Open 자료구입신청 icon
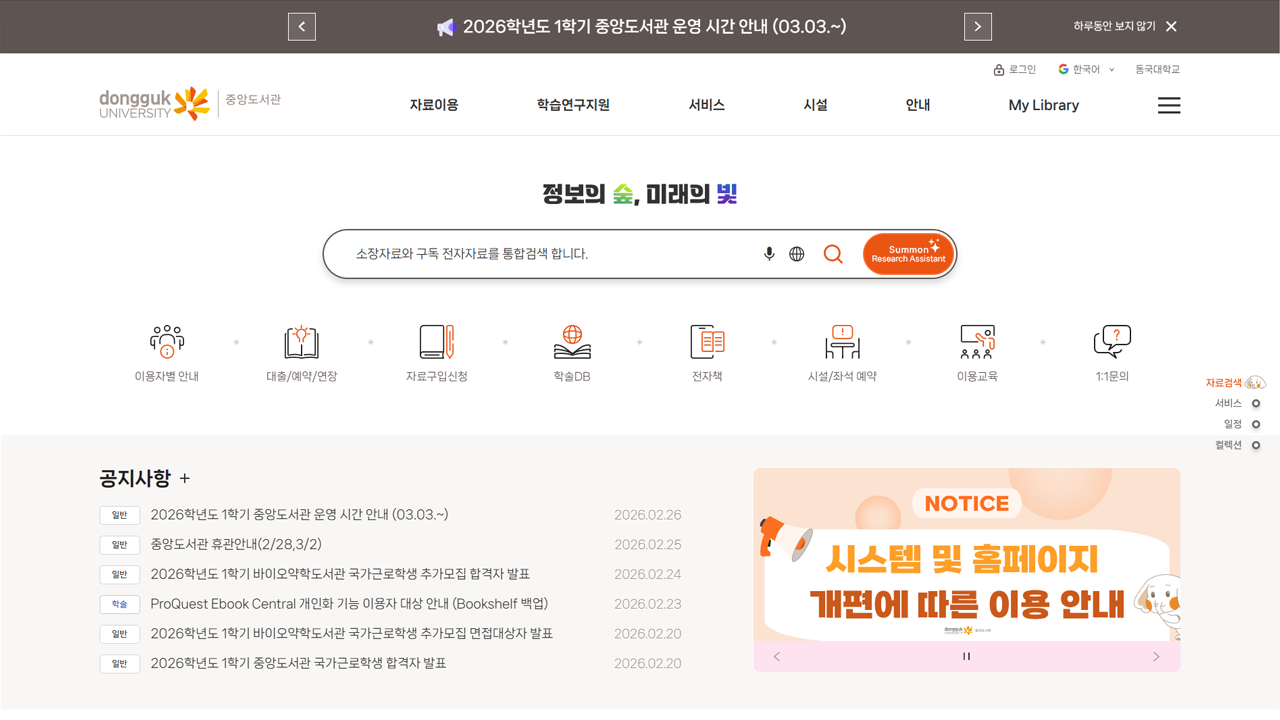Image resolution: width=1280 pixels, height=720 pixels. [436, 354]
